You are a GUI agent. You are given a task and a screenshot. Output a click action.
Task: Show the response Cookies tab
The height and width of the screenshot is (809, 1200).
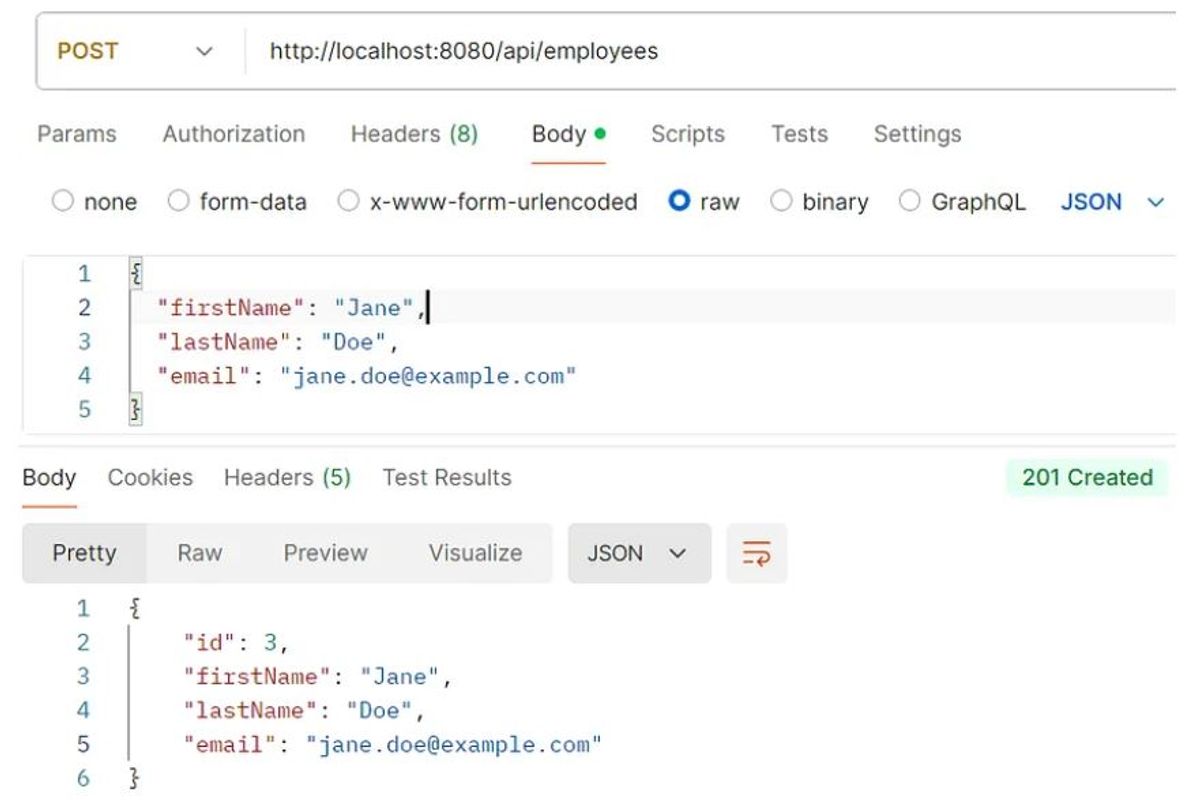(150, 478)
